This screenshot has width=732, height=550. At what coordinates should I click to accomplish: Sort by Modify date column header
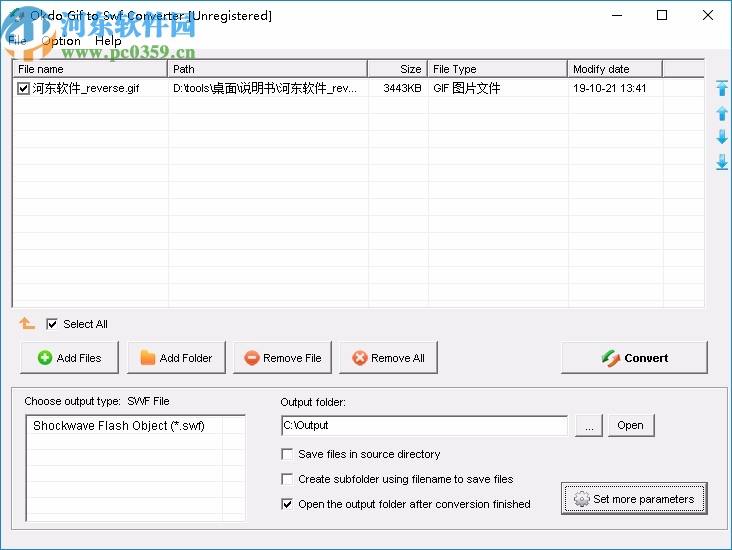[x=615, y=69]
